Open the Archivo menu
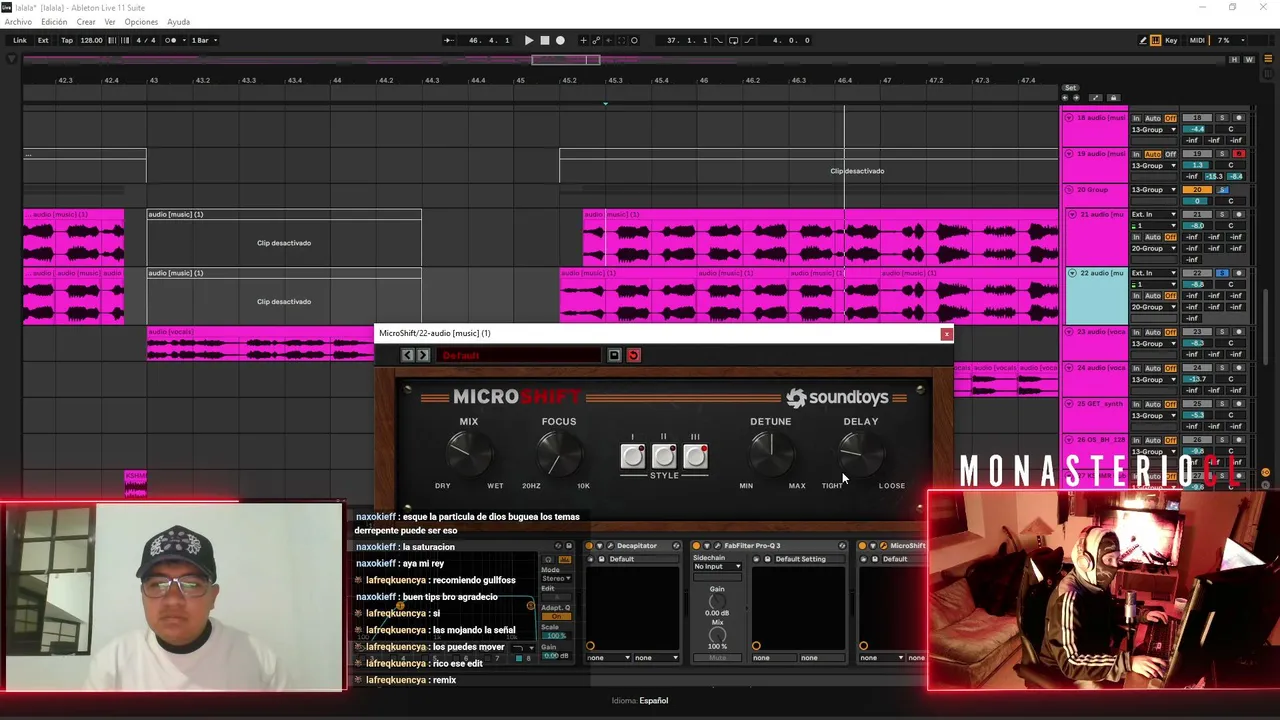This screenshot has height=720, width=1280. (18, 22)
